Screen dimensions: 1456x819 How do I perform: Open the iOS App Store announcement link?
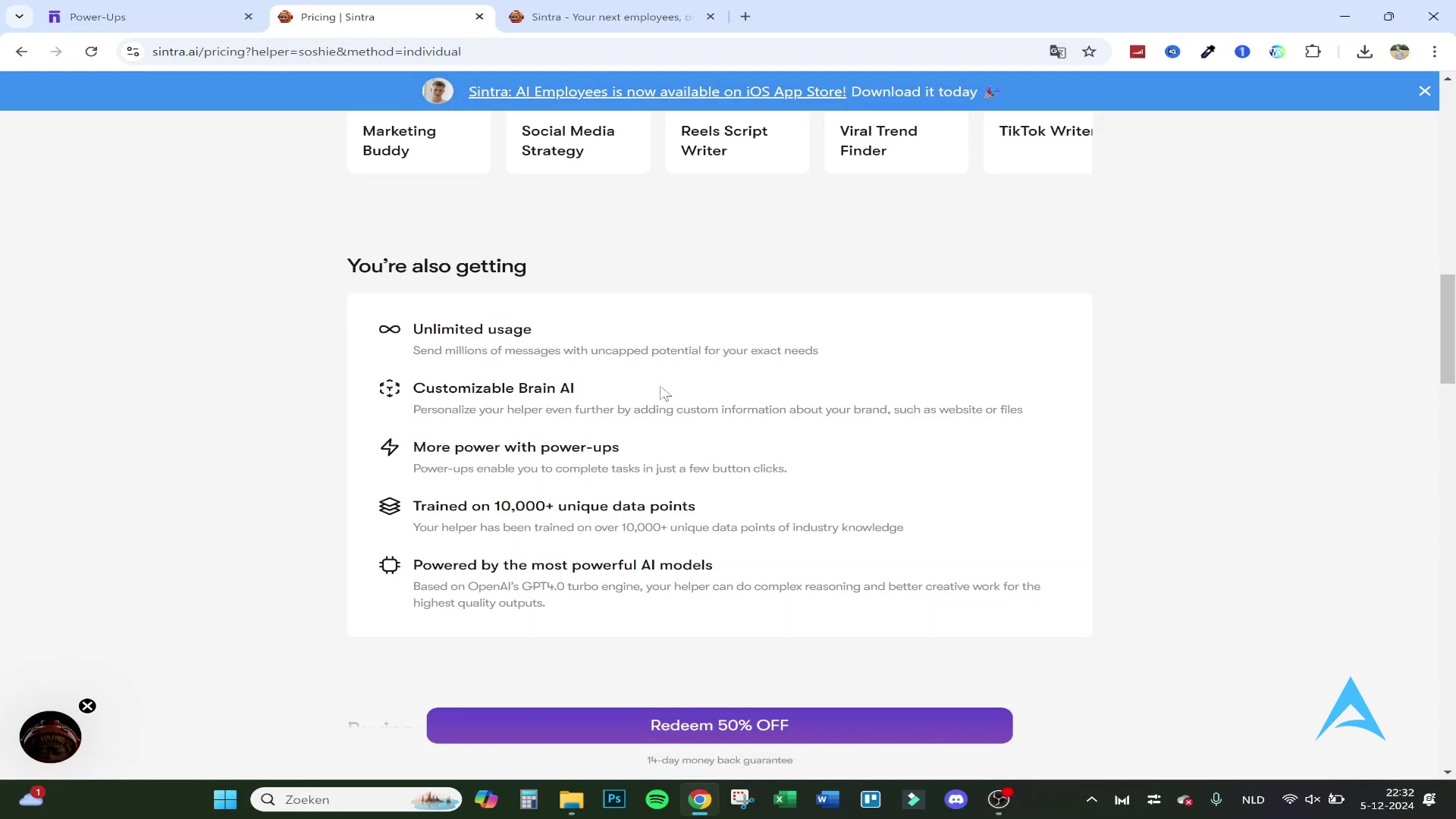pos(657,92)
